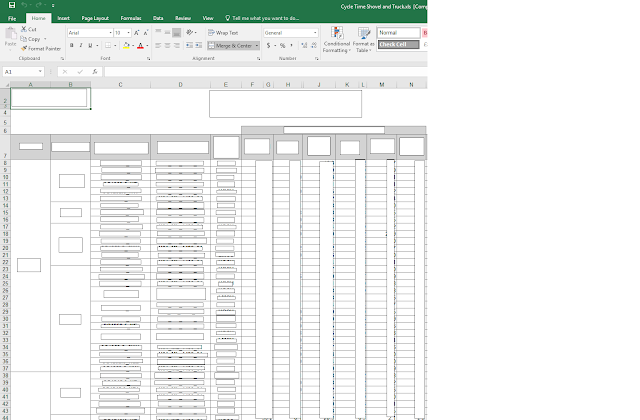Save the workbook with the Save icon
This screenshot has width=640, height=420.
[12, 5]
